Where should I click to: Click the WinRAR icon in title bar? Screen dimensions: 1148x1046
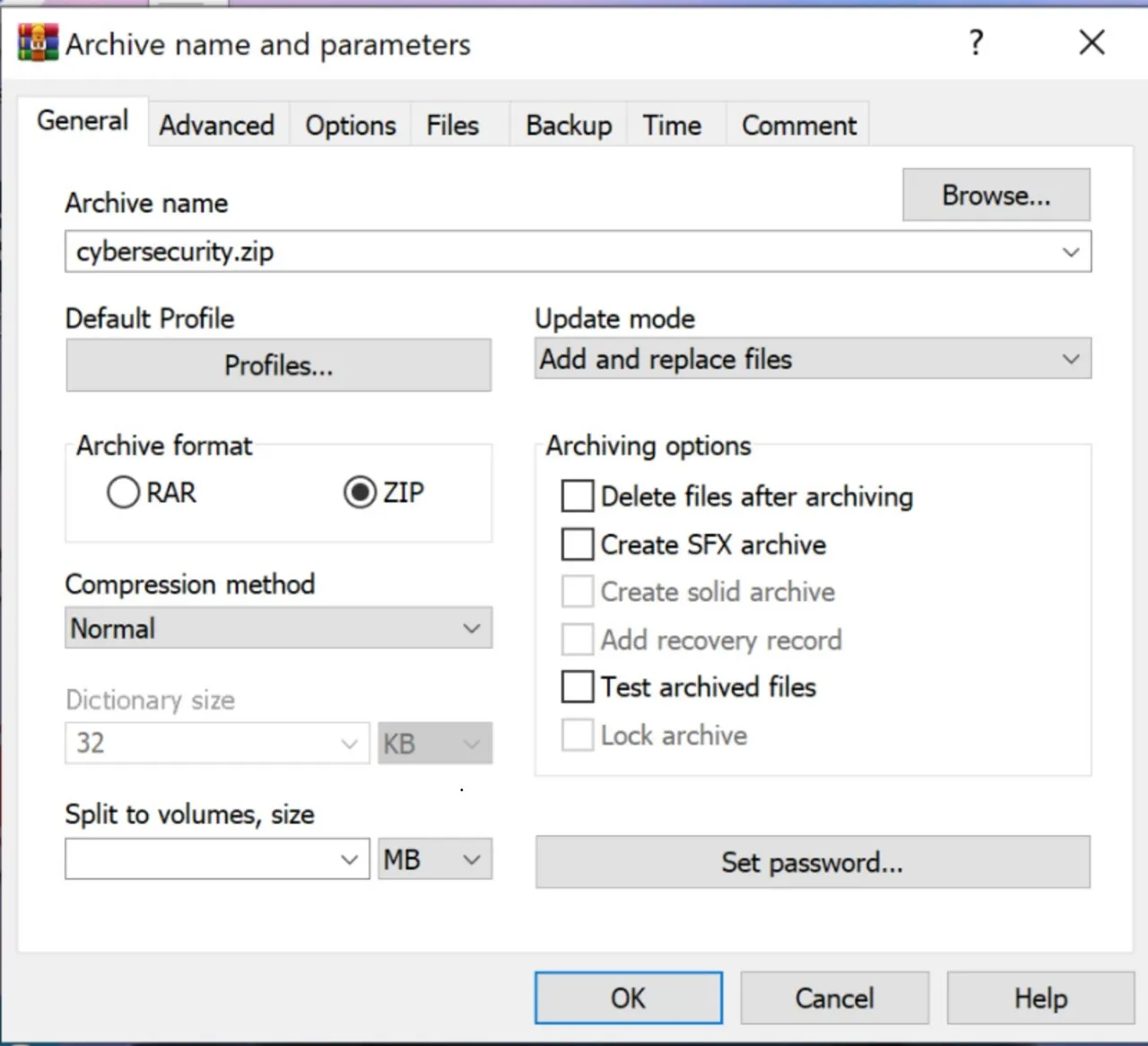point(38,43)
